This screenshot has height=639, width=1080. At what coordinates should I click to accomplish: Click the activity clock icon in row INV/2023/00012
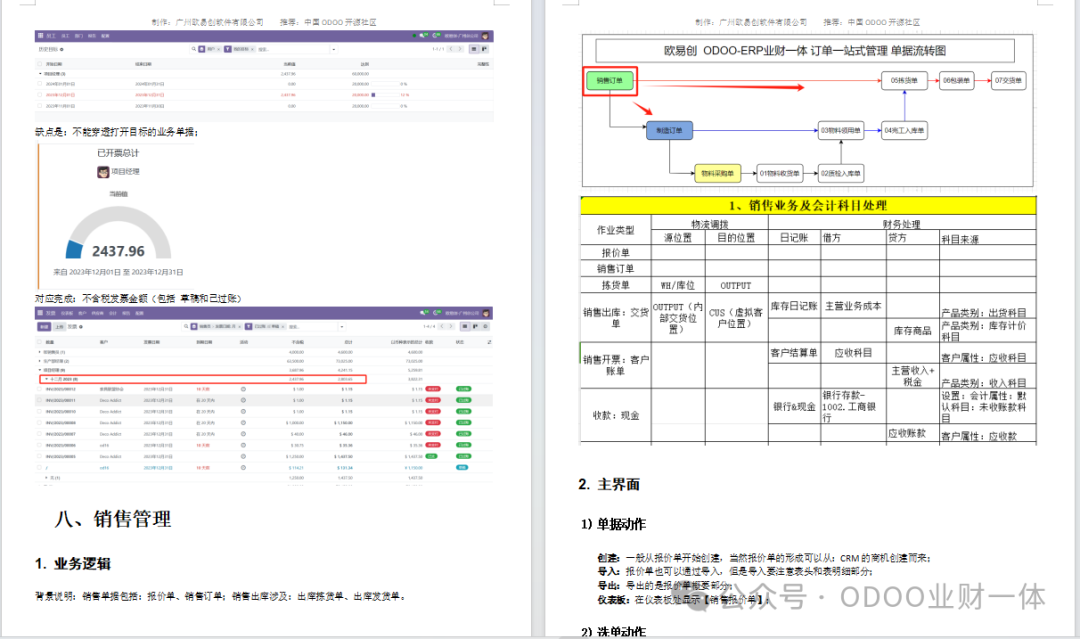[x=243, y=389]
